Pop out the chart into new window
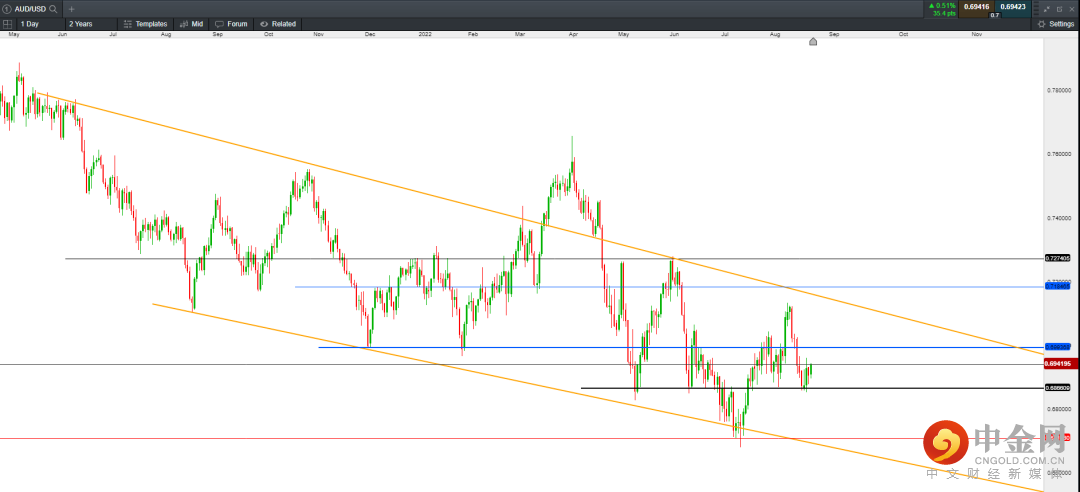1080x492 pixels. pyautogui.click(x=1059, y=9)
